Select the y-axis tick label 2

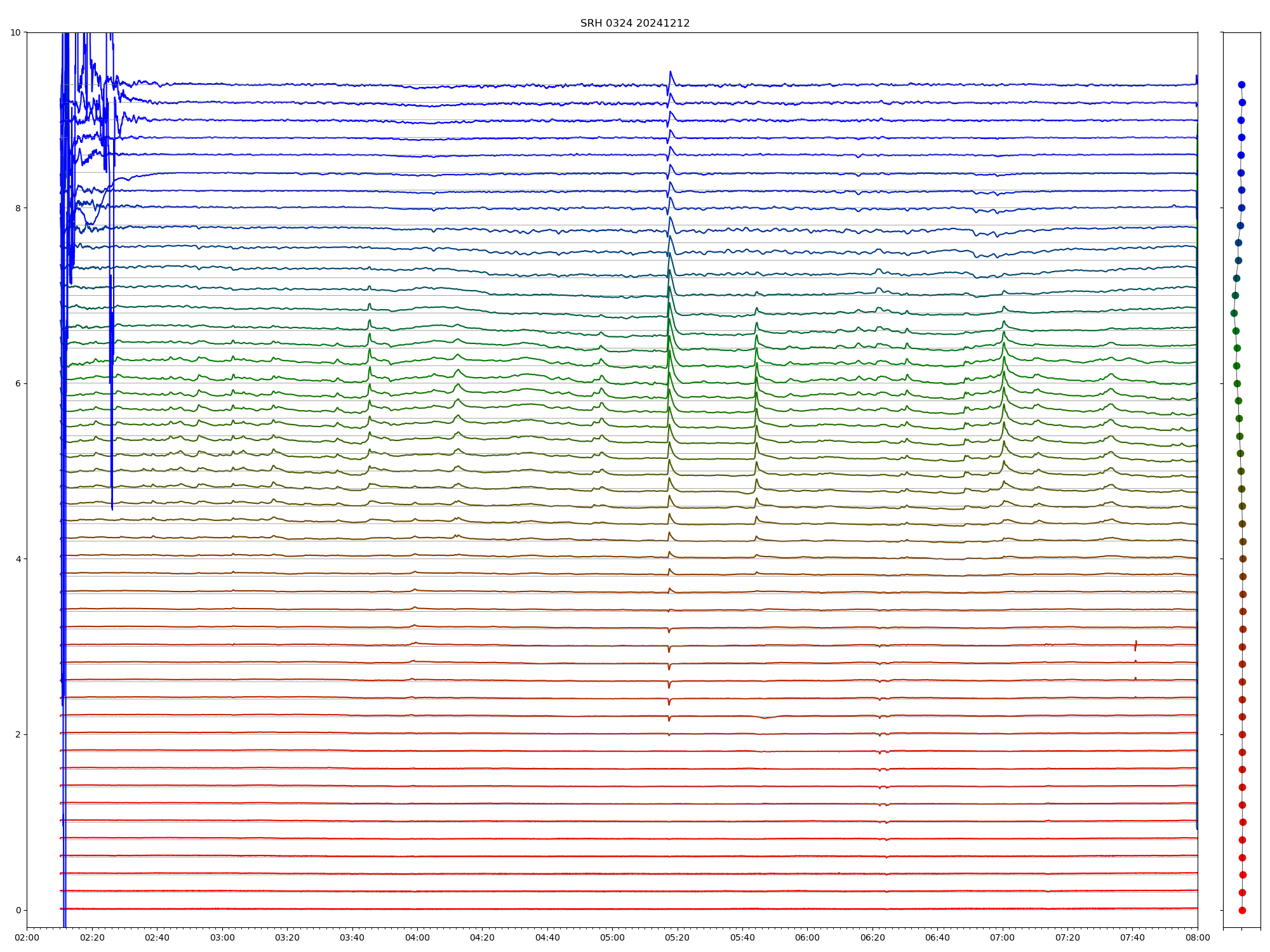pyautogui.click(x=18, y=735)
